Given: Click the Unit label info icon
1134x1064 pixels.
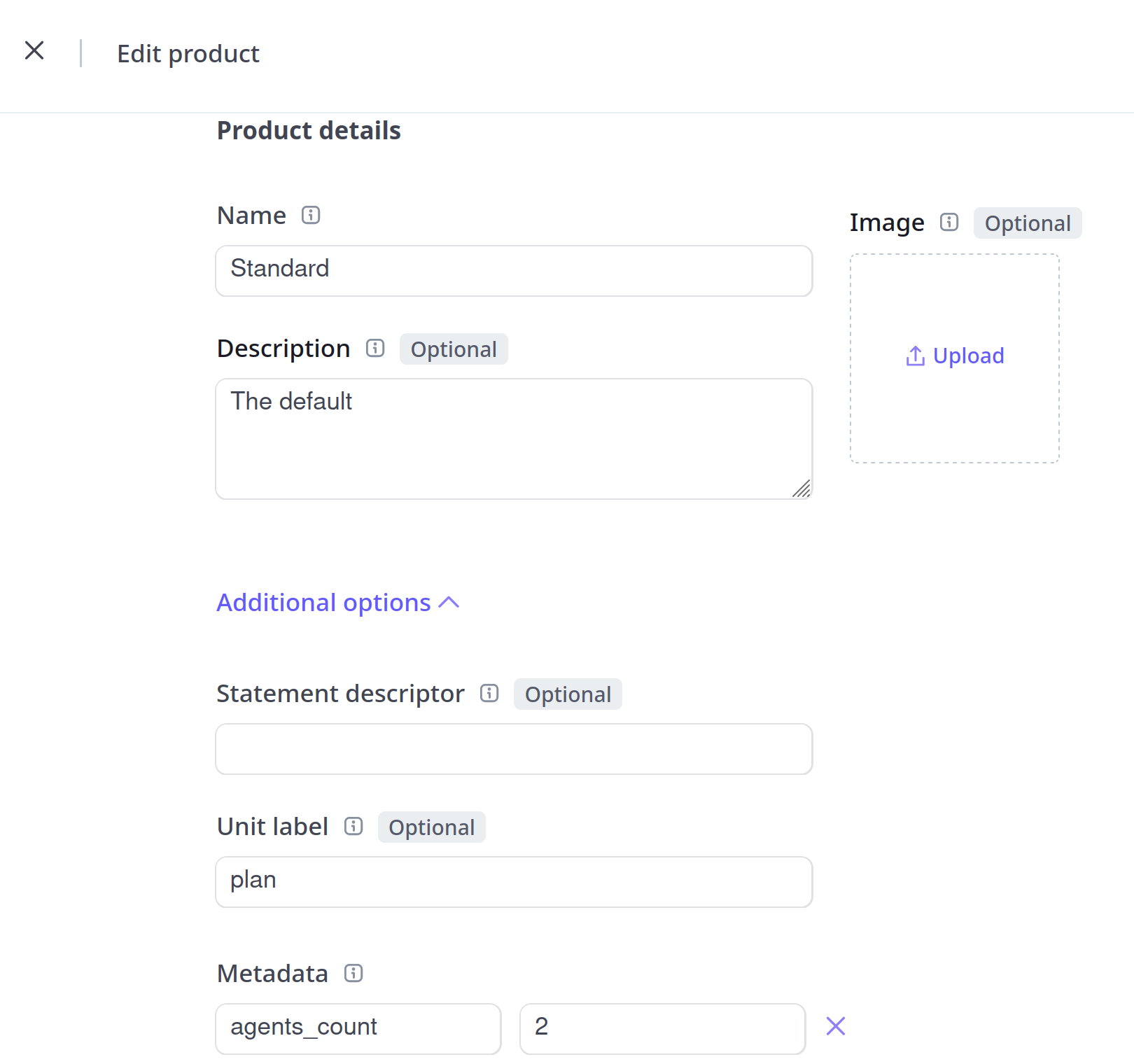Looking at the screenshot, I should coord(353,826).
